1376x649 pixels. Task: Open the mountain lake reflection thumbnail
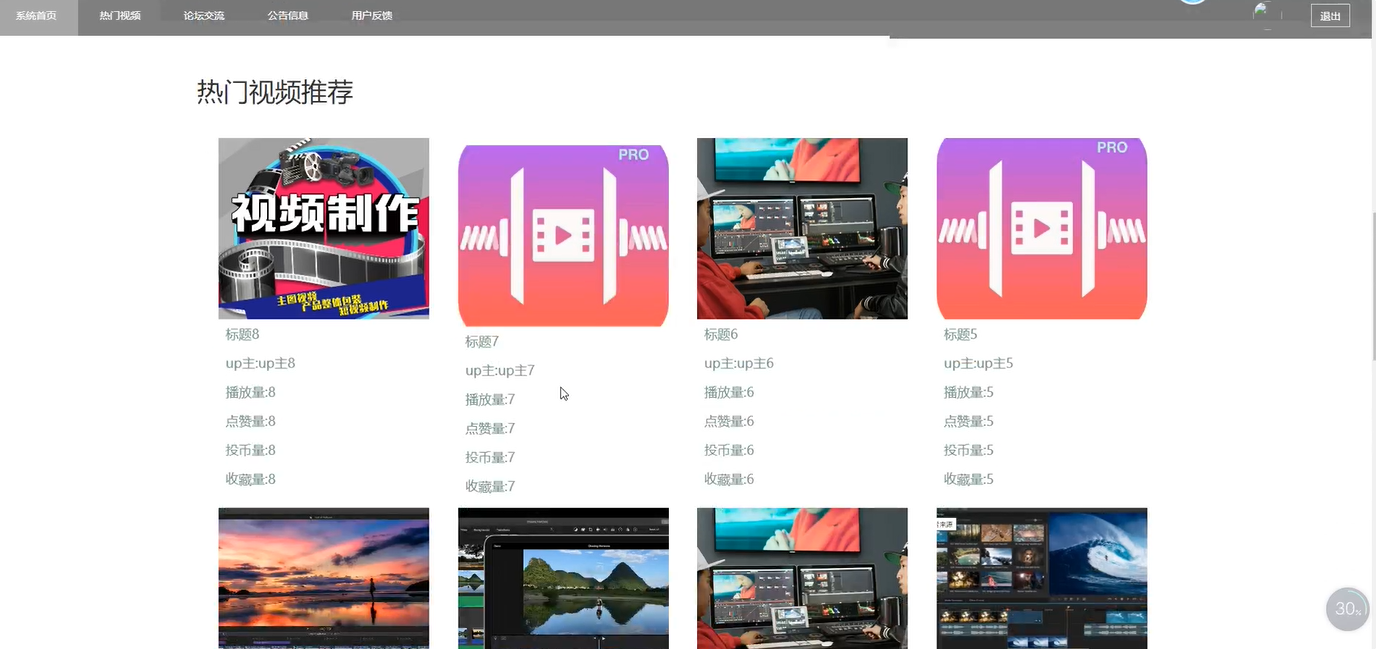point(563,578)
